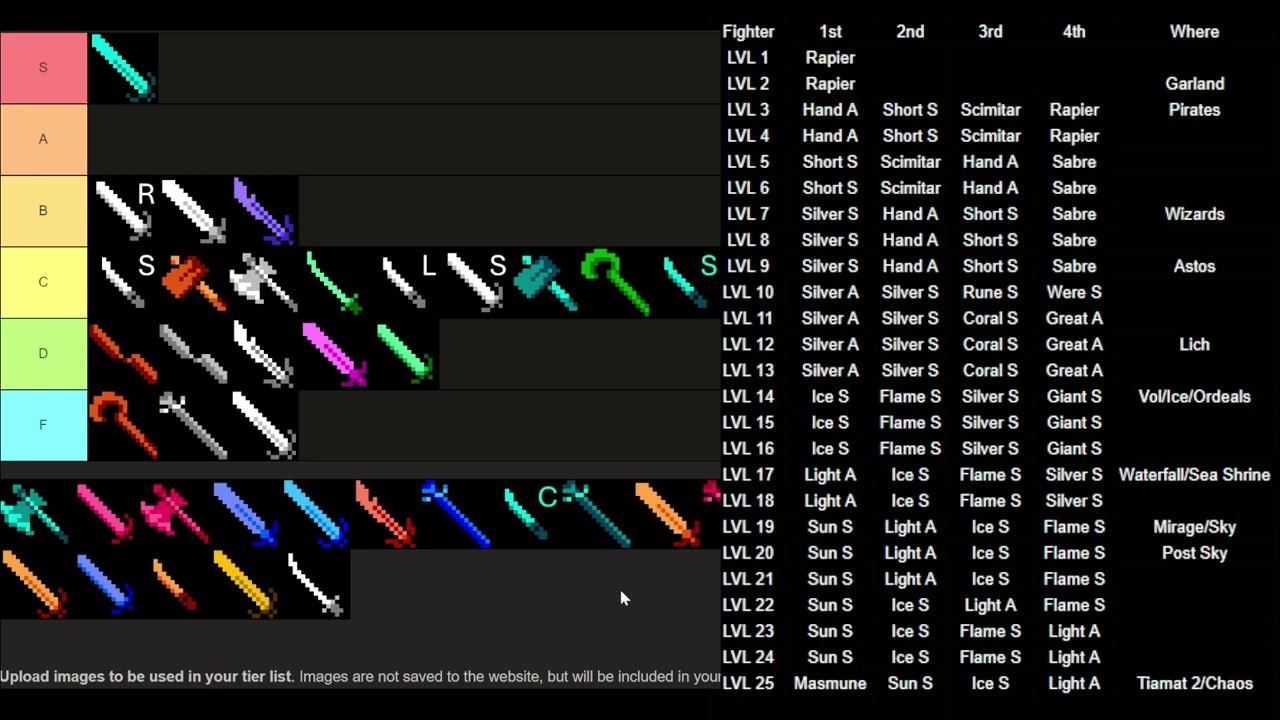Click the 'Post Sky' cell

point(1194,553)
